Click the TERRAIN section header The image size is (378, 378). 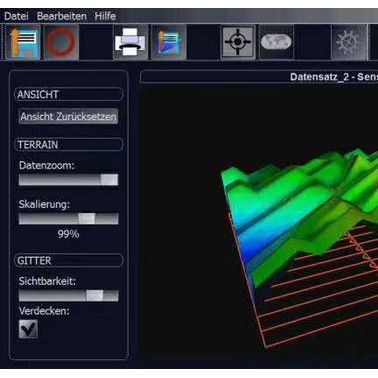click(69, 144)
